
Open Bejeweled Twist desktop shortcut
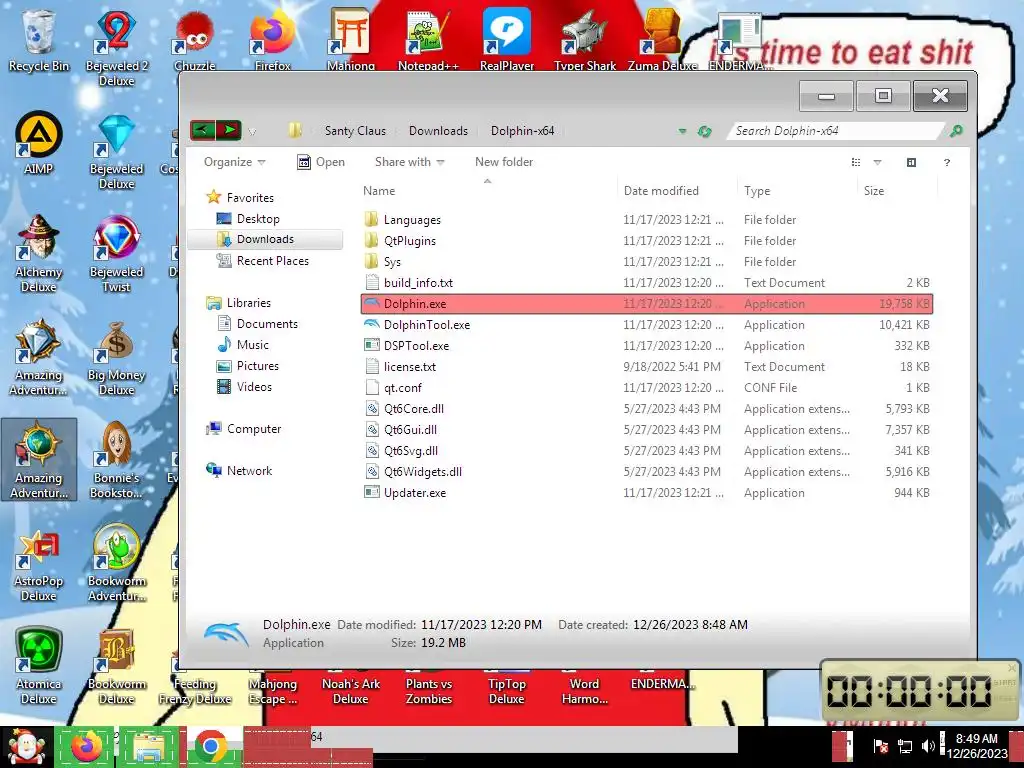click(116, 253)
